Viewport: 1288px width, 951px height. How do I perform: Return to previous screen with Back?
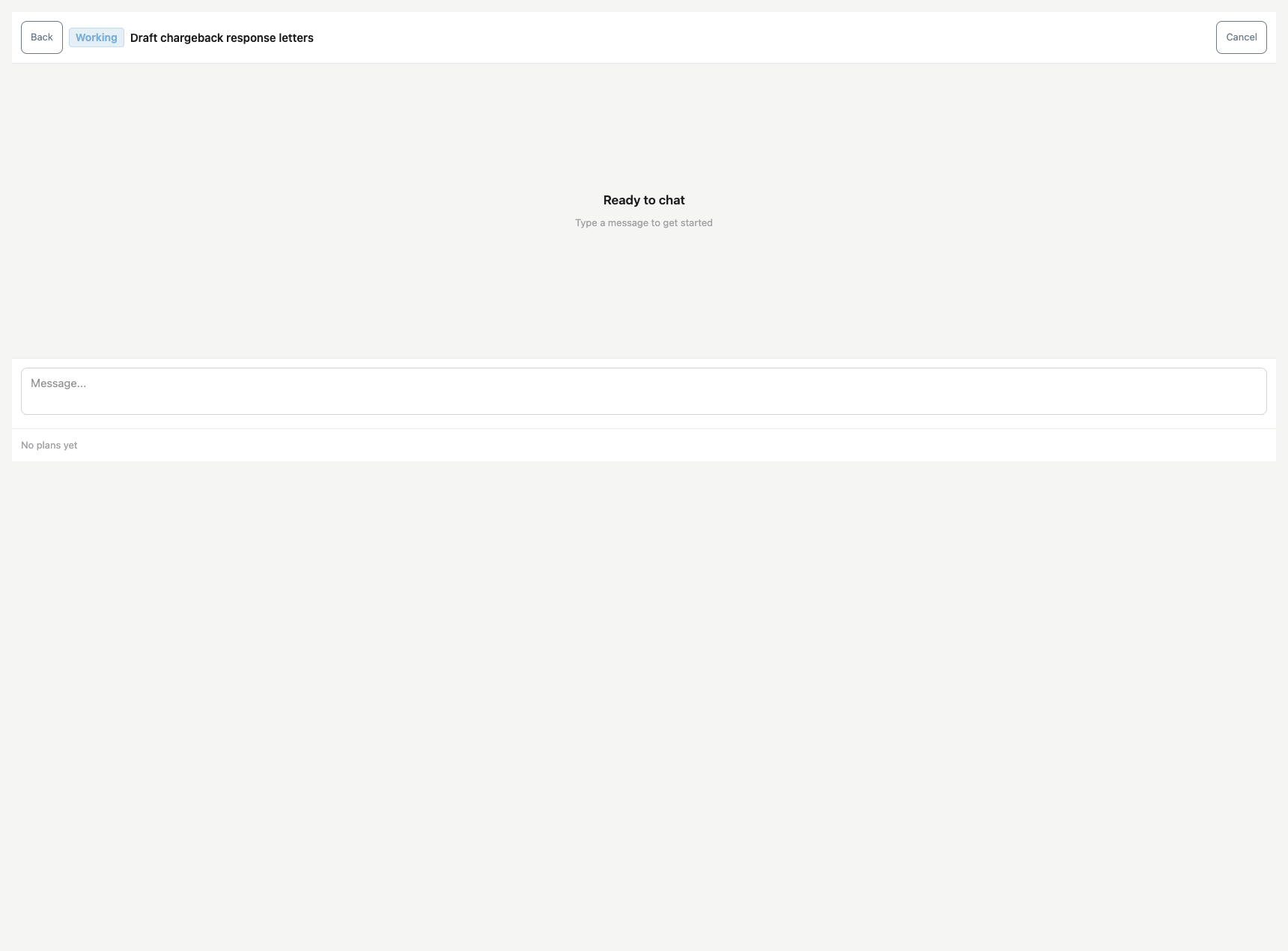pos(41,37)
